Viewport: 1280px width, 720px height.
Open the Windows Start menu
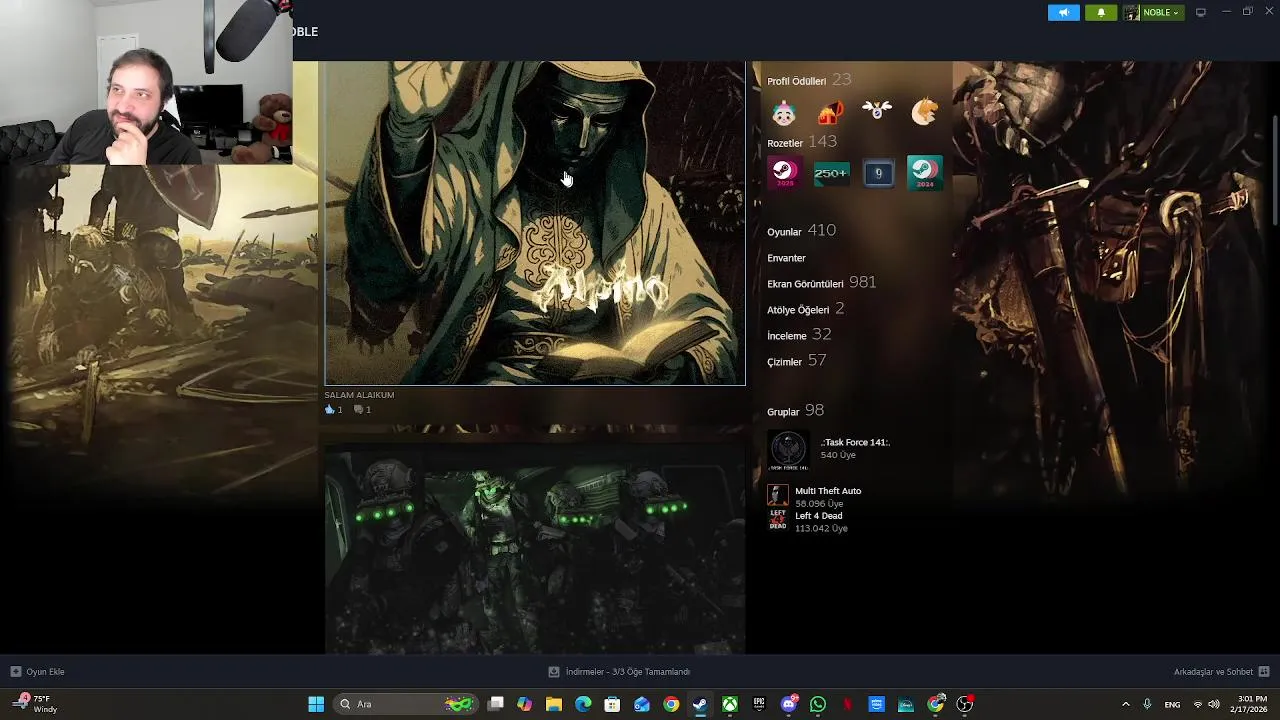[x=316, y=704]
